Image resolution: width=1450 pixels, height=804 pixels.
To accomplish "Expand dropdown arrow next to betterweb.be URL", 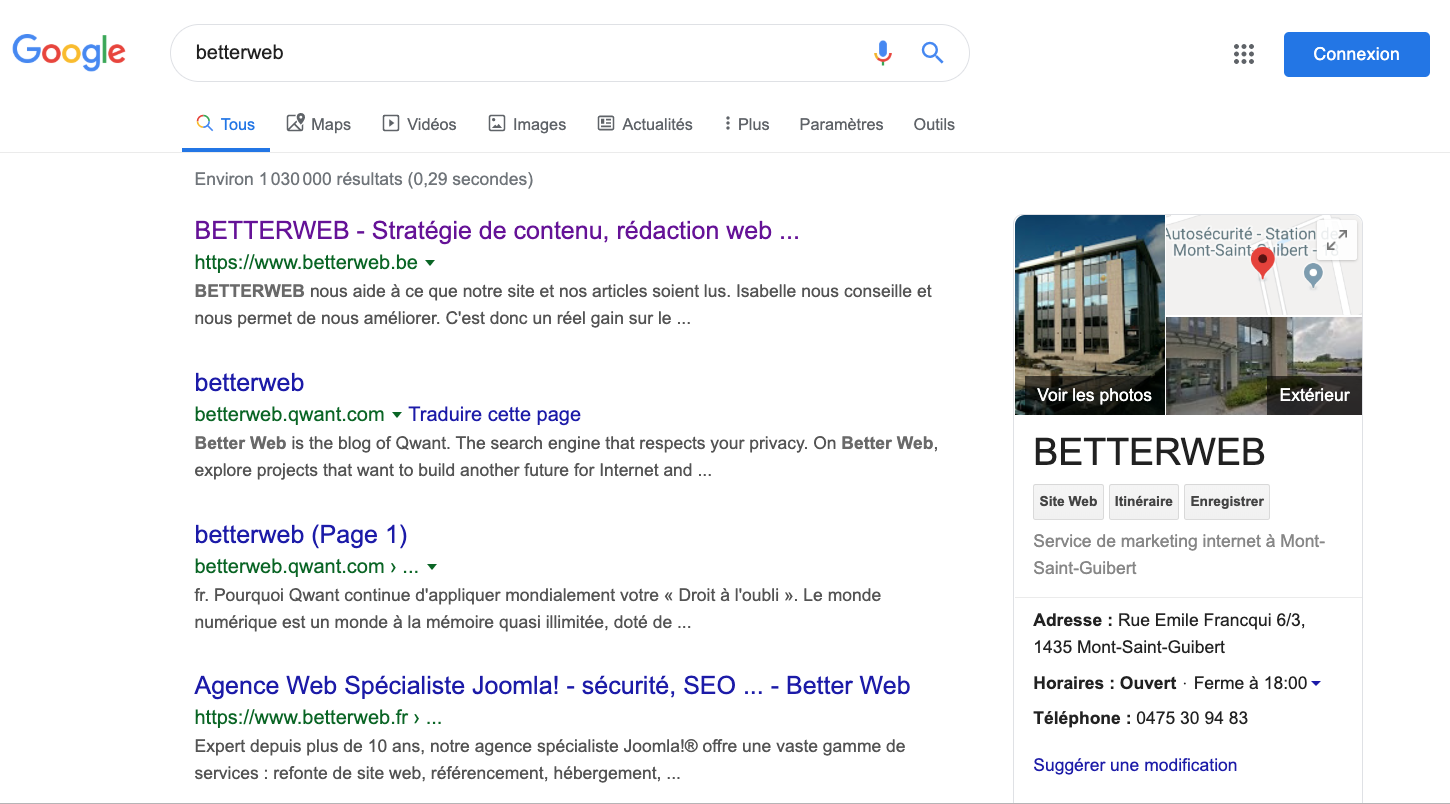I will tap(430, 263).
